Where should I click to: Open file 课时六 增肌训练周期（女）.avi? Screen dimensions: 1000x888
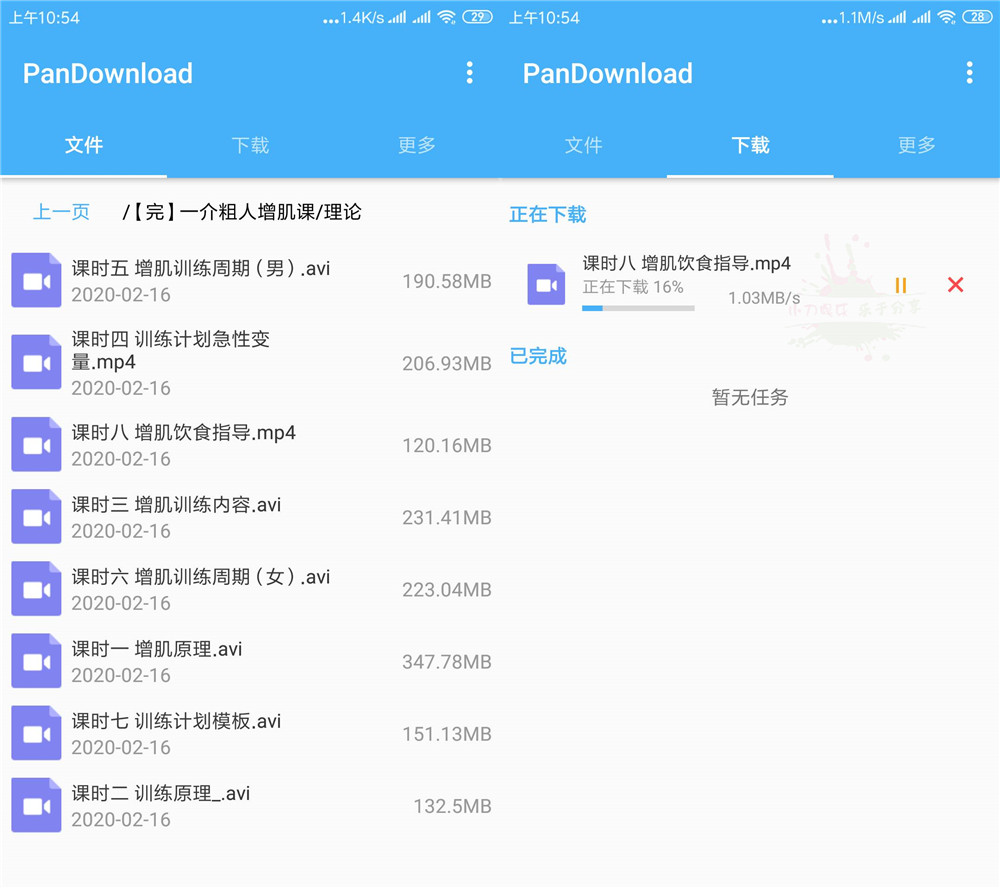[x=251, y=589]
